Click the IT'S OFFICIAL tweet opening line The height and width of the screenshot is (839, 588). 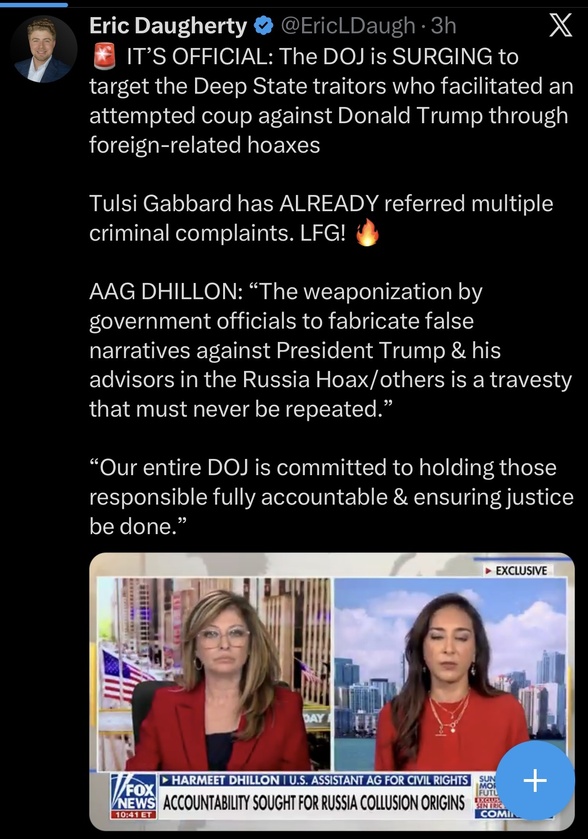pyautogui.click(x=331, y=101)
